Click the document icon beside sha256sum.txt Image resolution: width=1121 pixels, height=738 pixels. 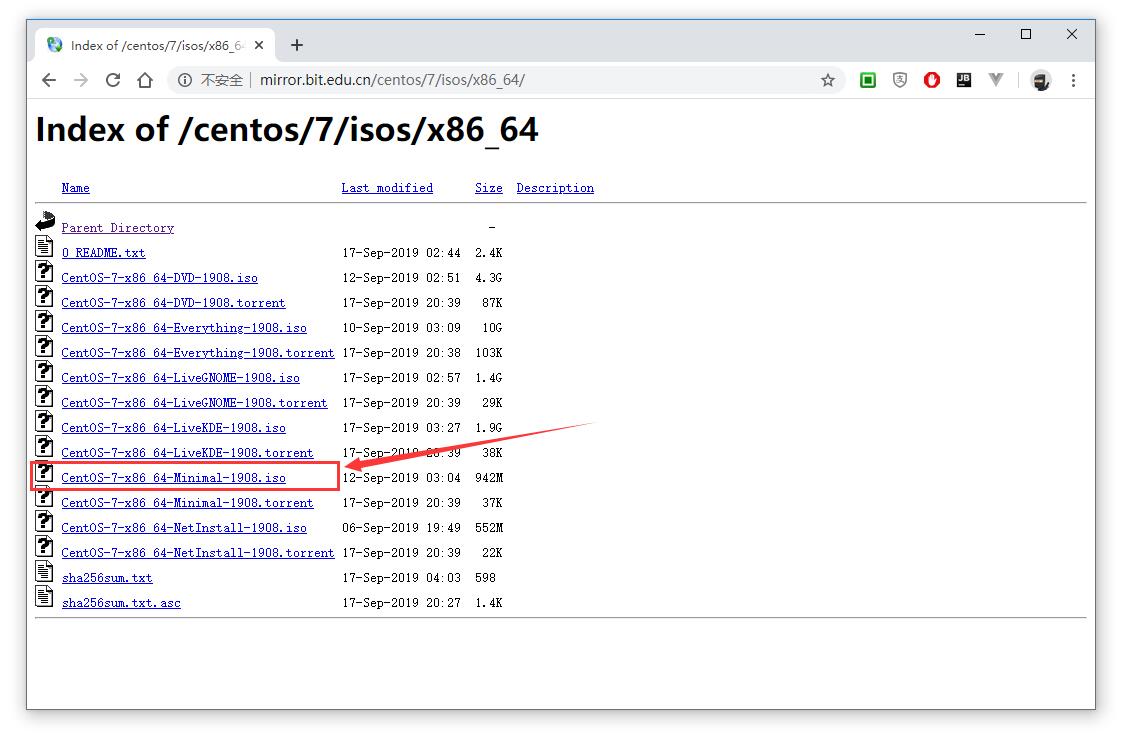(44, 571)
